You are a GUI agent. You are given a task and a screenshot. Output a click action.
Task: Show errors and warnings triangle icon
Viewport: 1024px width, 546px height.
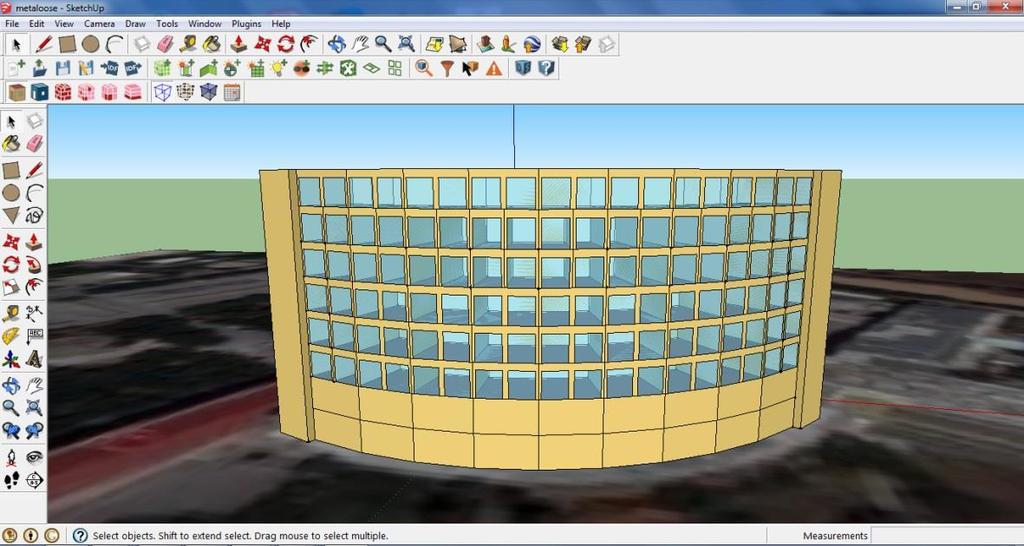click(494, 68)
